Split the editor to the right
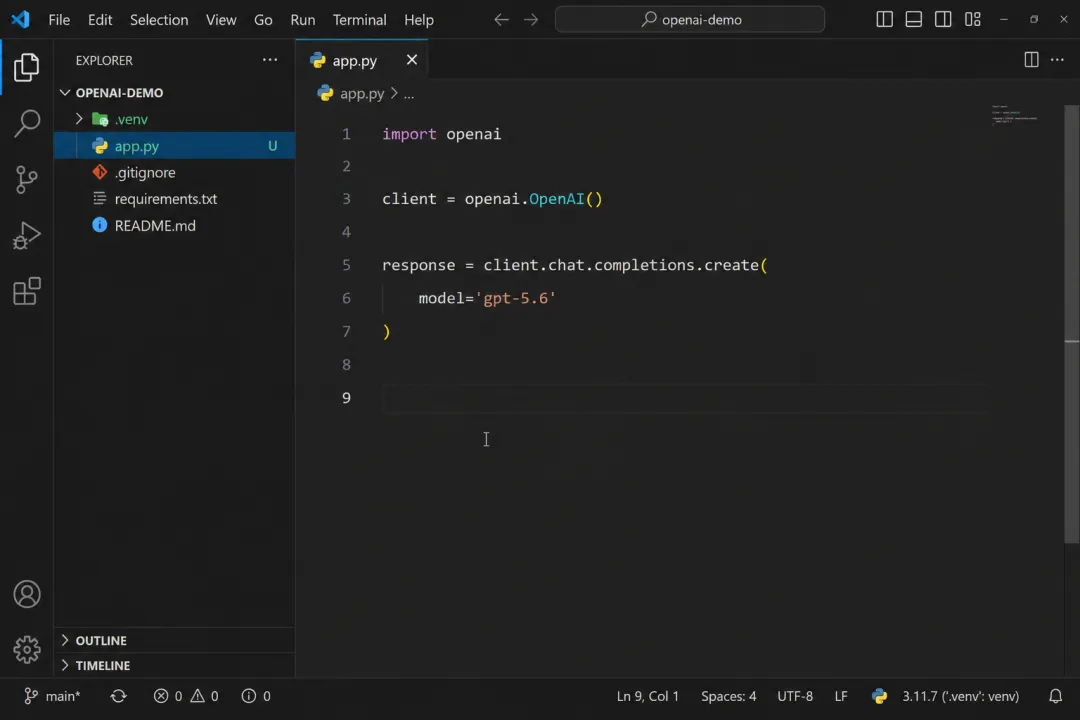Image resolution: width=1080 pixels, height=720 pixels. tap(1031, 60)
